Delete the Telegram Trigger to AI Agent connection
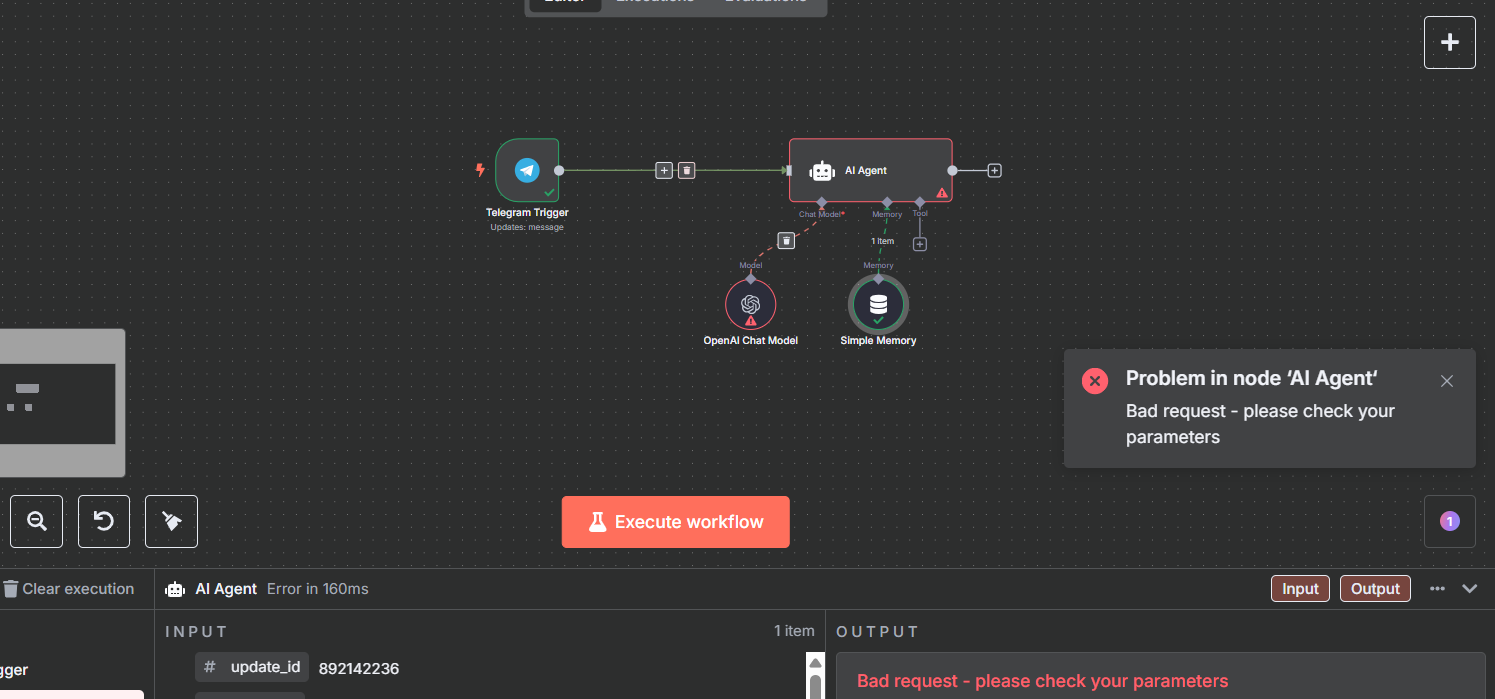 (x=686, y=170)
